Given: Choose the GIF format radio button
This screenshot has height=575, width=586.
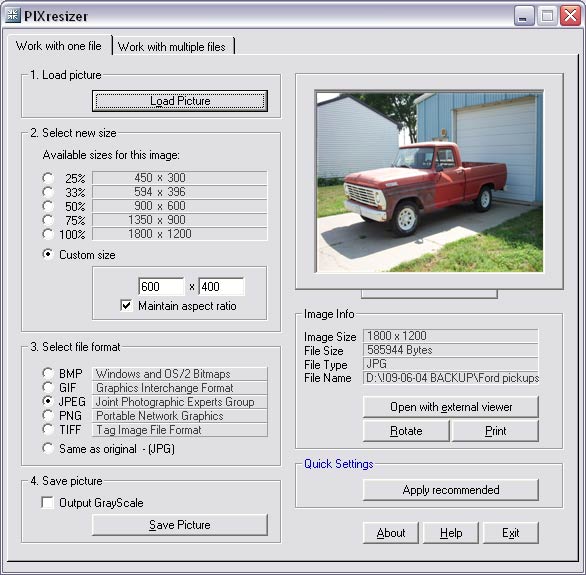Looking at the screenshot, I should pos(48,387).
